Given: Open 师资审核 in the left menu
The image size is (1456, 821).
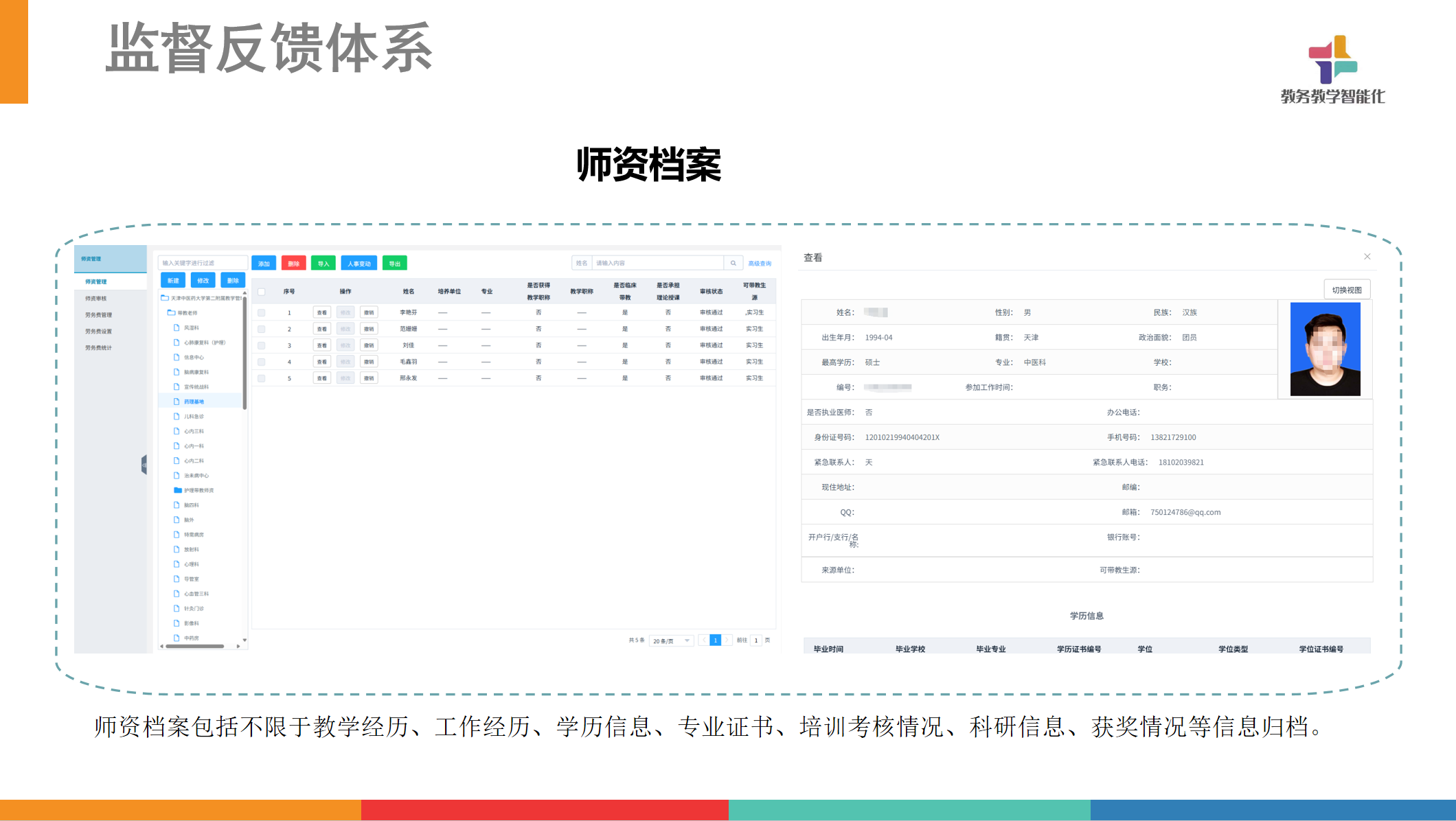Looking at the screenshot, I should point(95,299).
